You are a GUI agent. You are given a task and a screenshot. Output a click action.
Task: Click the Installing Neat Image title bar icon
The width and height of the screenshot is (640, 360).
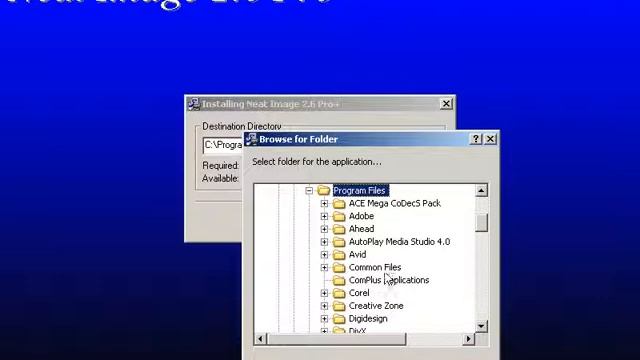click(x=193, y=104)
